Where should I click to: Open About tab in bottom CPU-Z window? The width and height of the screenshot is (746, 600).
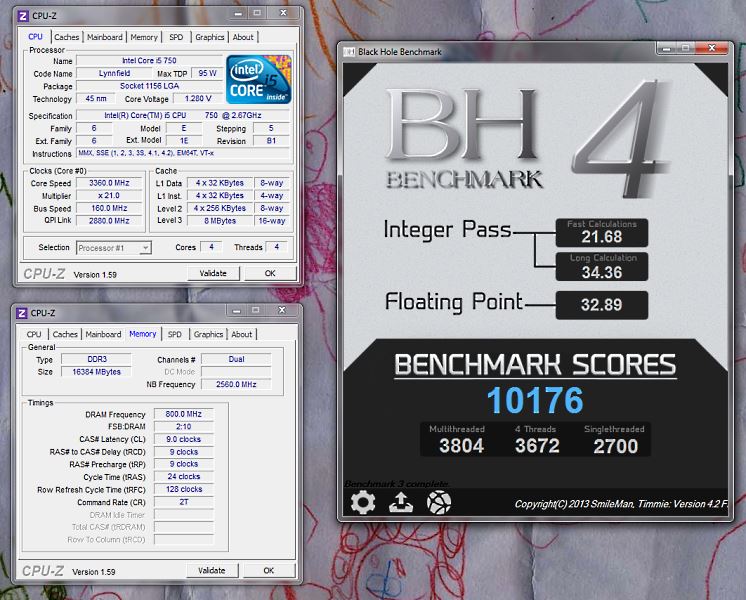point(242,334)
